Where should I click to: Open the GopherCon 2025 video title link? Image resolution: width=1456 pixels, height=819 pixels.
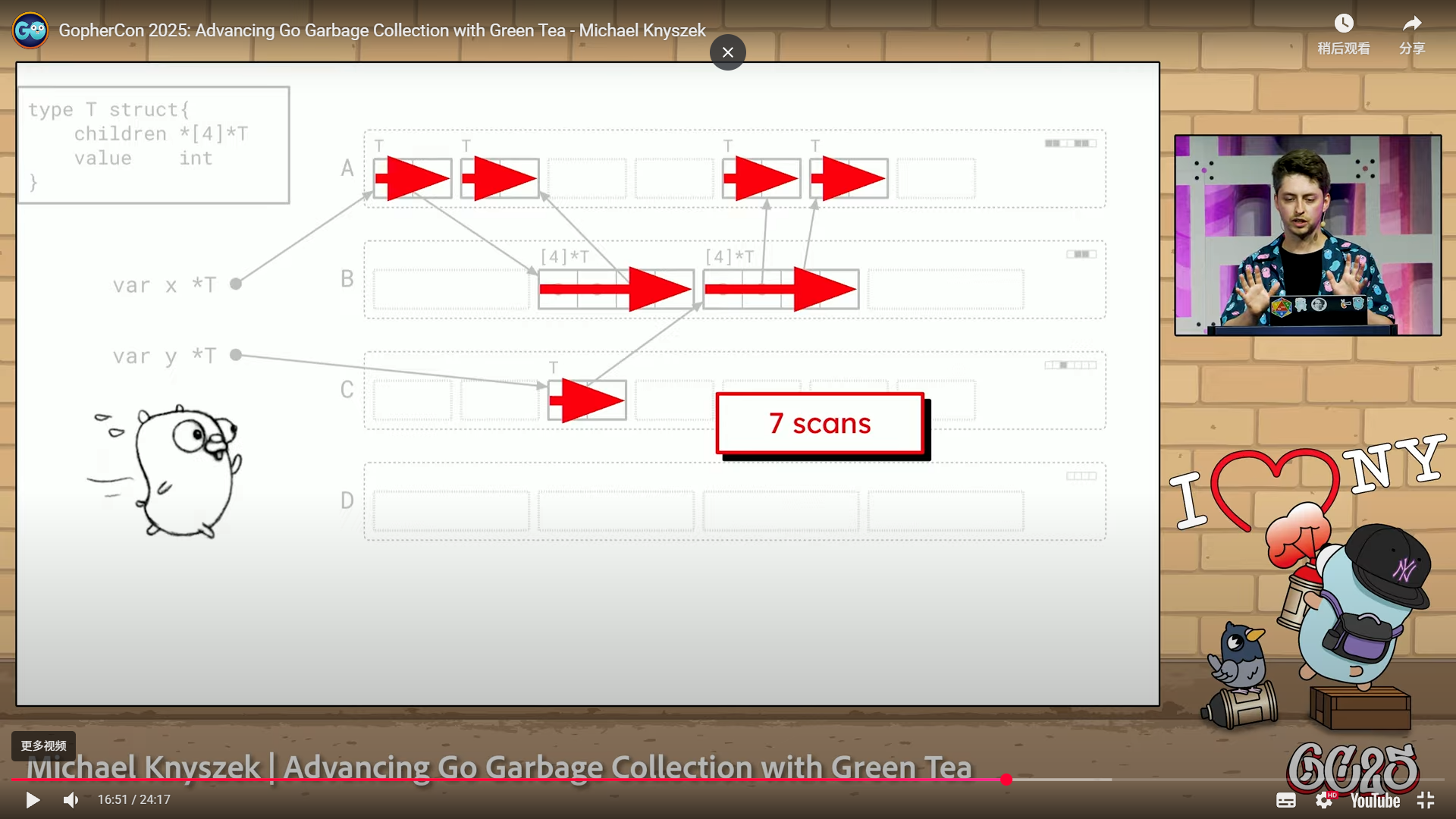(x=382, y=30)
